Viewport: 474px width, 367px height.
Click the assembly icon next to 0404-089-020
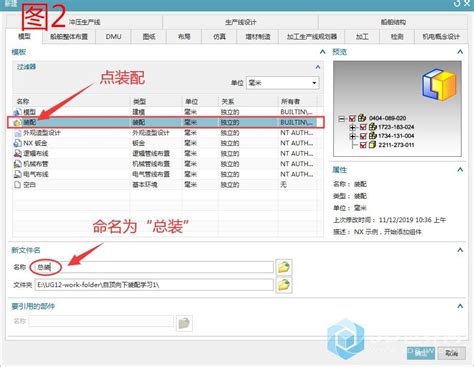pos(362,118)
